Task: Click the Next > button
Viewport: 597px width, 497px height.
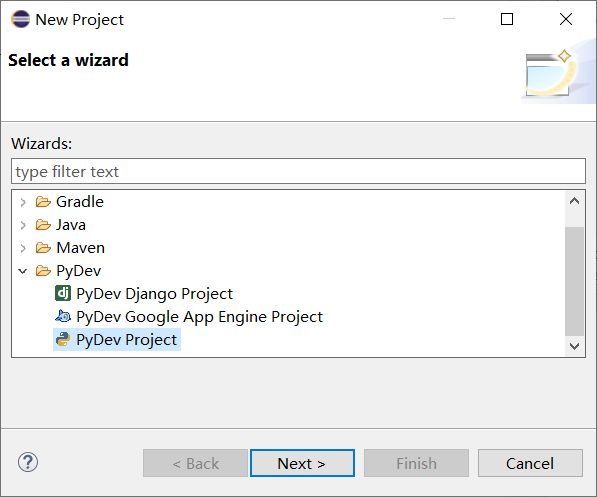Action: coord(302,463)
